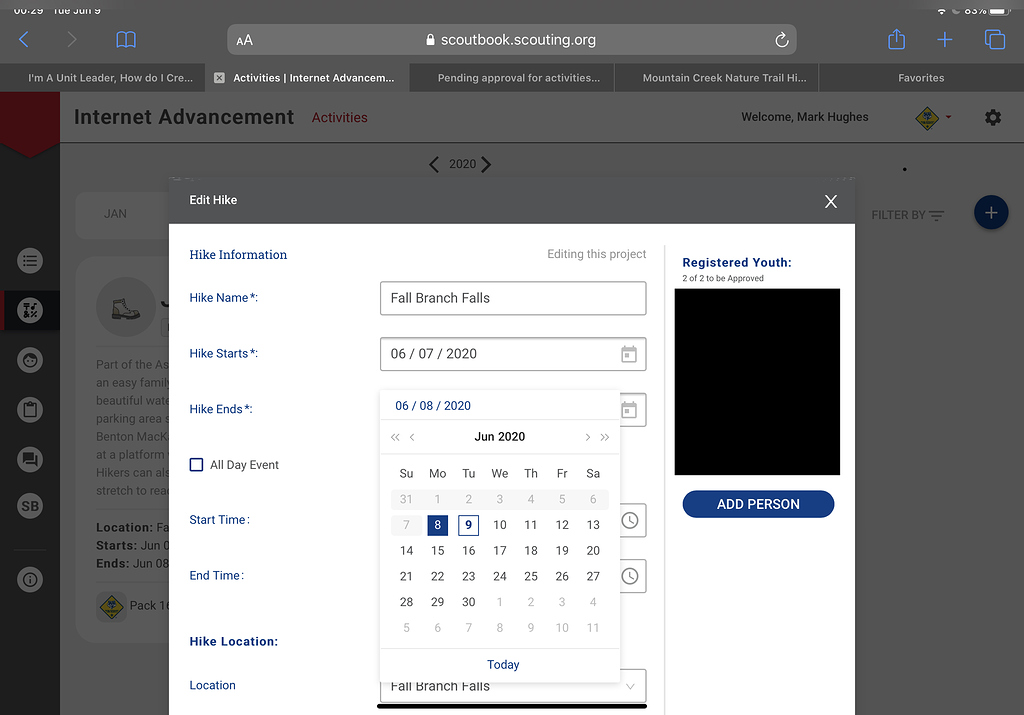The image size is (1024, 715).
Task: Enable the All Day Event checkbox
Action: pos(196,464)
